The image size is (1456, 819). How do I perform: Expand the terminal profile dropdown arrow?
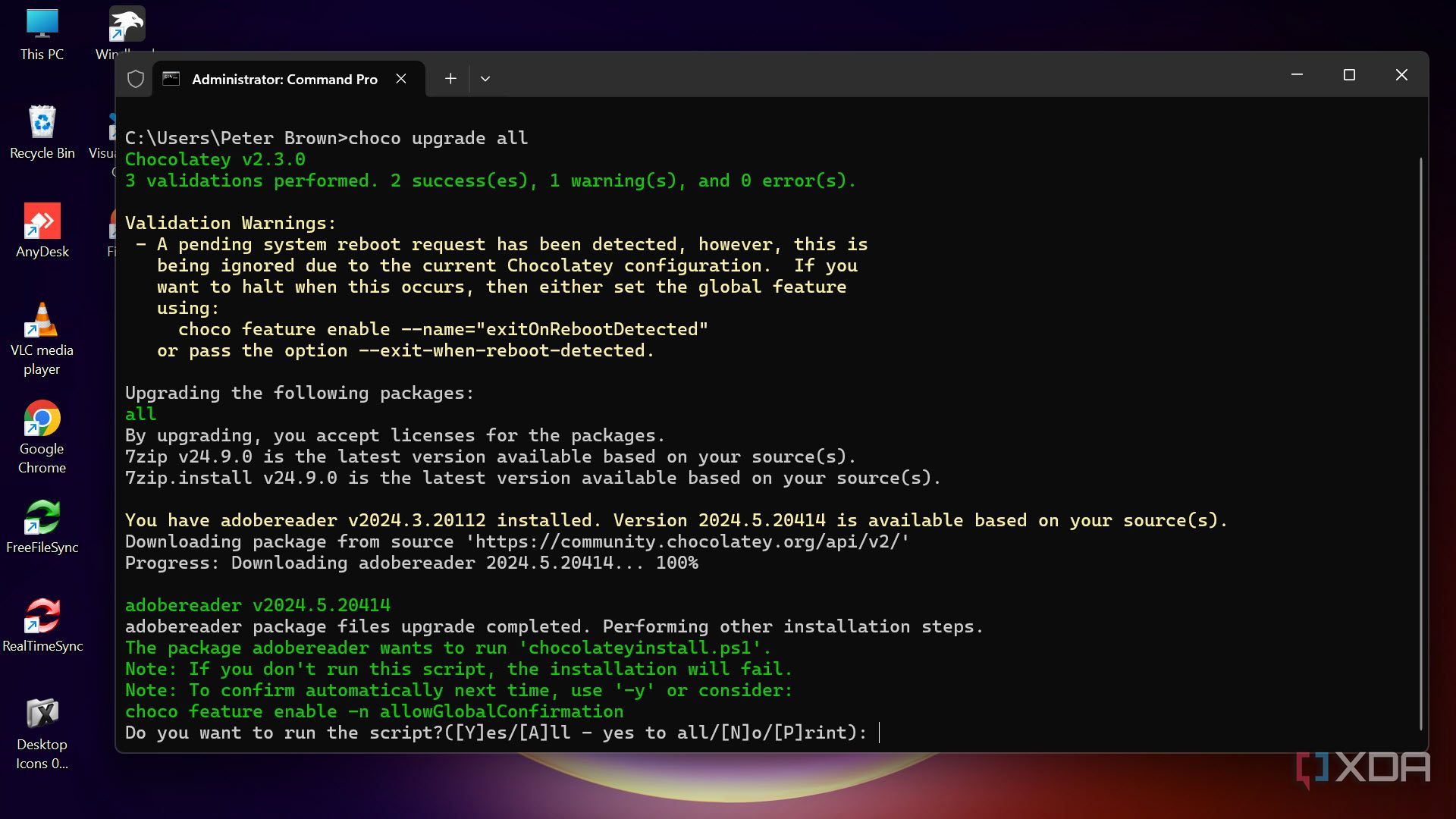[x=485, y=79]
